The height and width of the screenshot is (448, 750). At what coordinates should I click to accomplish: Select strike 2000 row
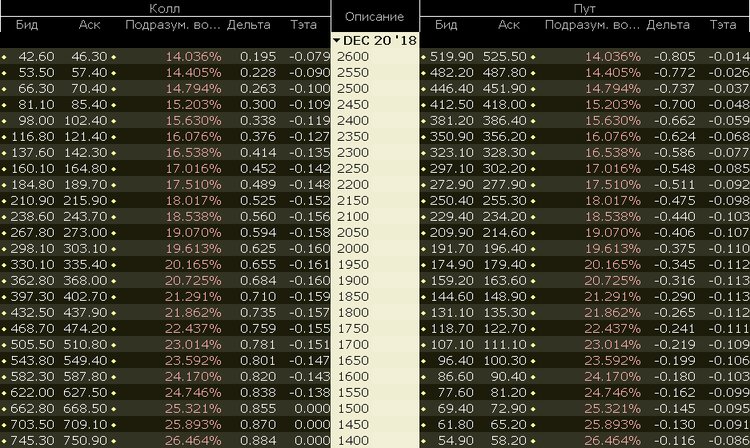pyautogui.click(x=353, y=249)
